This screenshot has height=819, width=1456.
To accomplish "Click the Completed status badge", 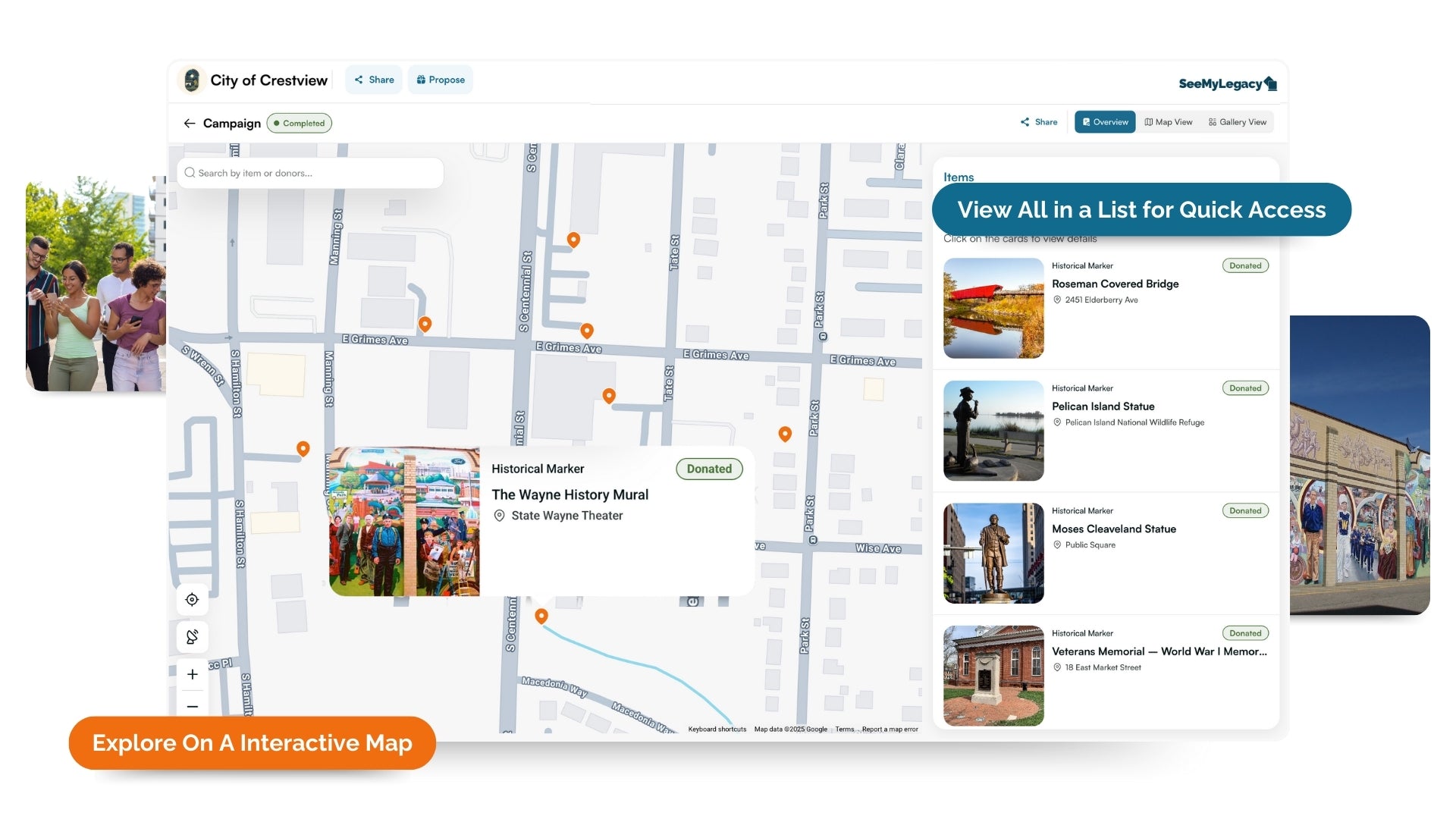I will tap(300, 123).
